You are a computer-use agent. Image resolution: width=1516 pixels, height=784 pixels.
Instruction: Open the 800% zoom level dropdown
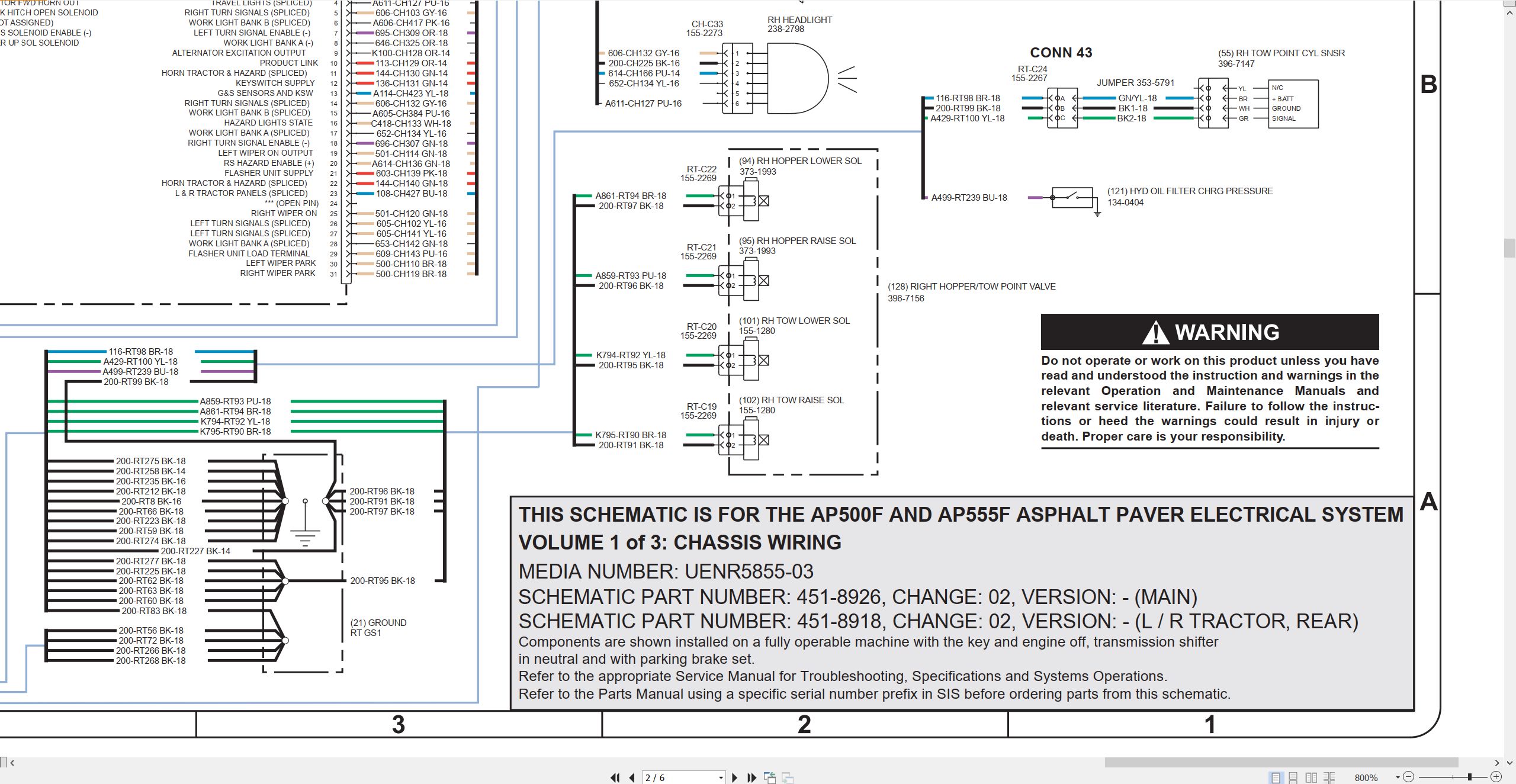[x=1398, y=777]
